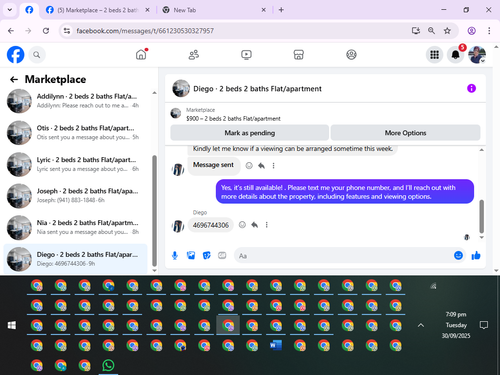Open the Facebook menu grid icon

pyautogui.click(x=434, y=55)
